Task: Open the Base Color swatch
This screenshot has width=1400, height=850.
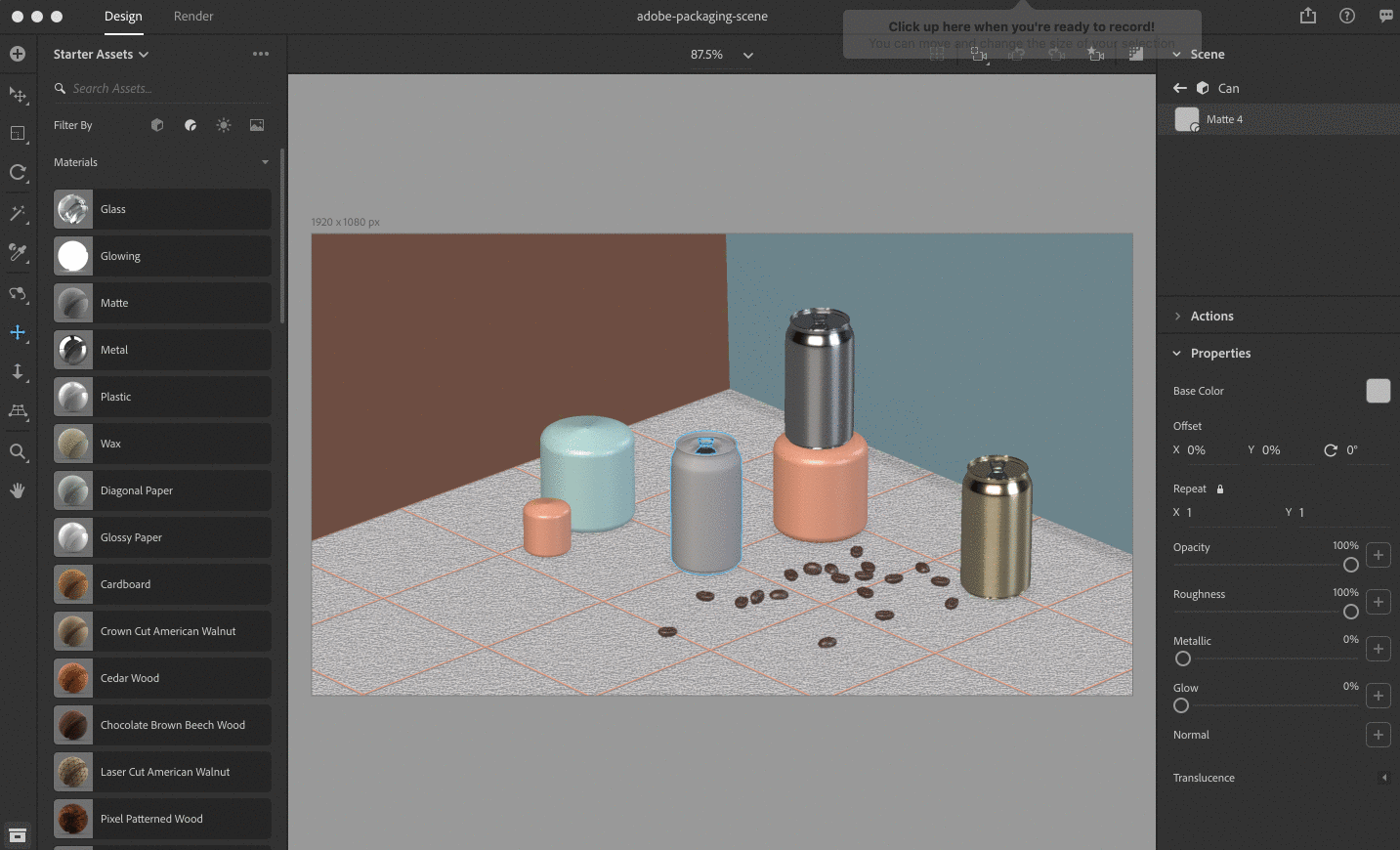Action: click(1378, 391)
